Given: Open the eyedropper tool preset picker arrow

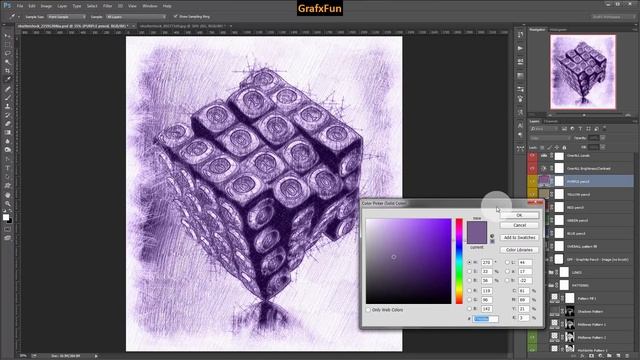Looking at the screenshot, I should point(18,17).
